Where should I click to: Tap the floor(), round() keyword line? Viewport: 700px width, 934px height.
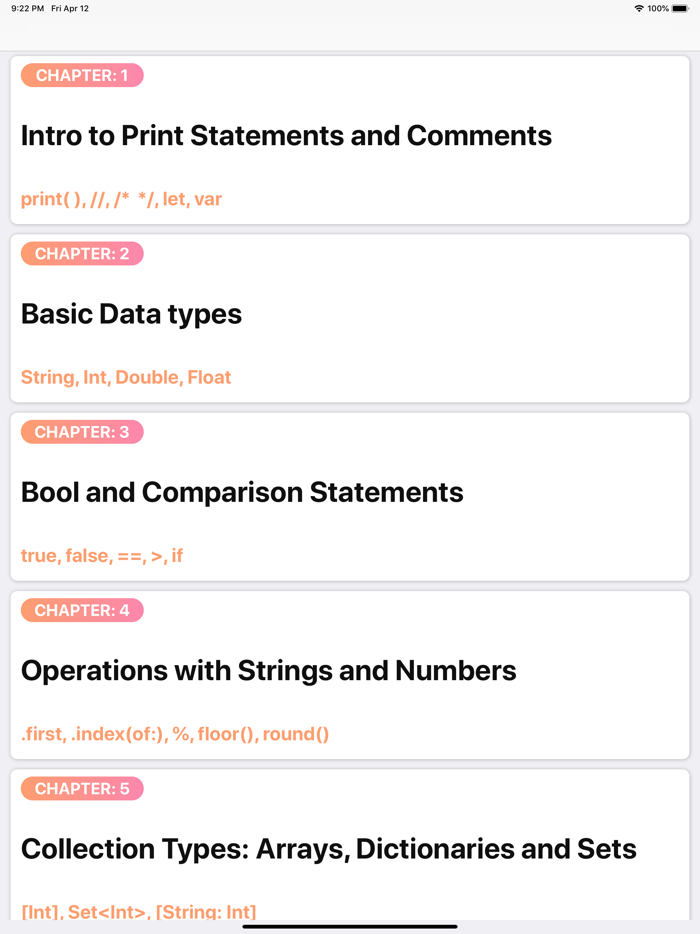click(x=268, y=733)
